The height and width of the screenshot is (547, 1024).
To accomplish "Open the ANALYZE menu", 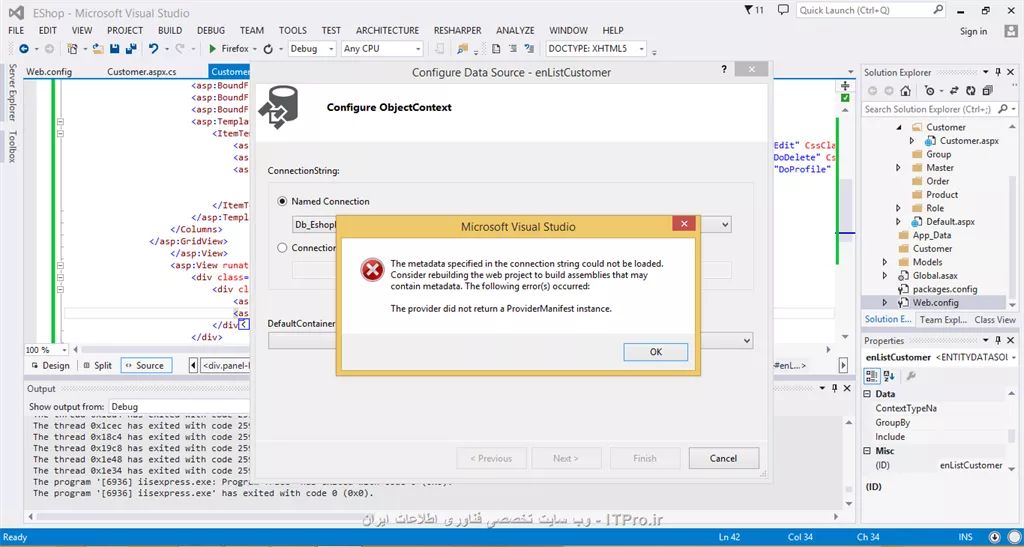I will click(515, 31).
